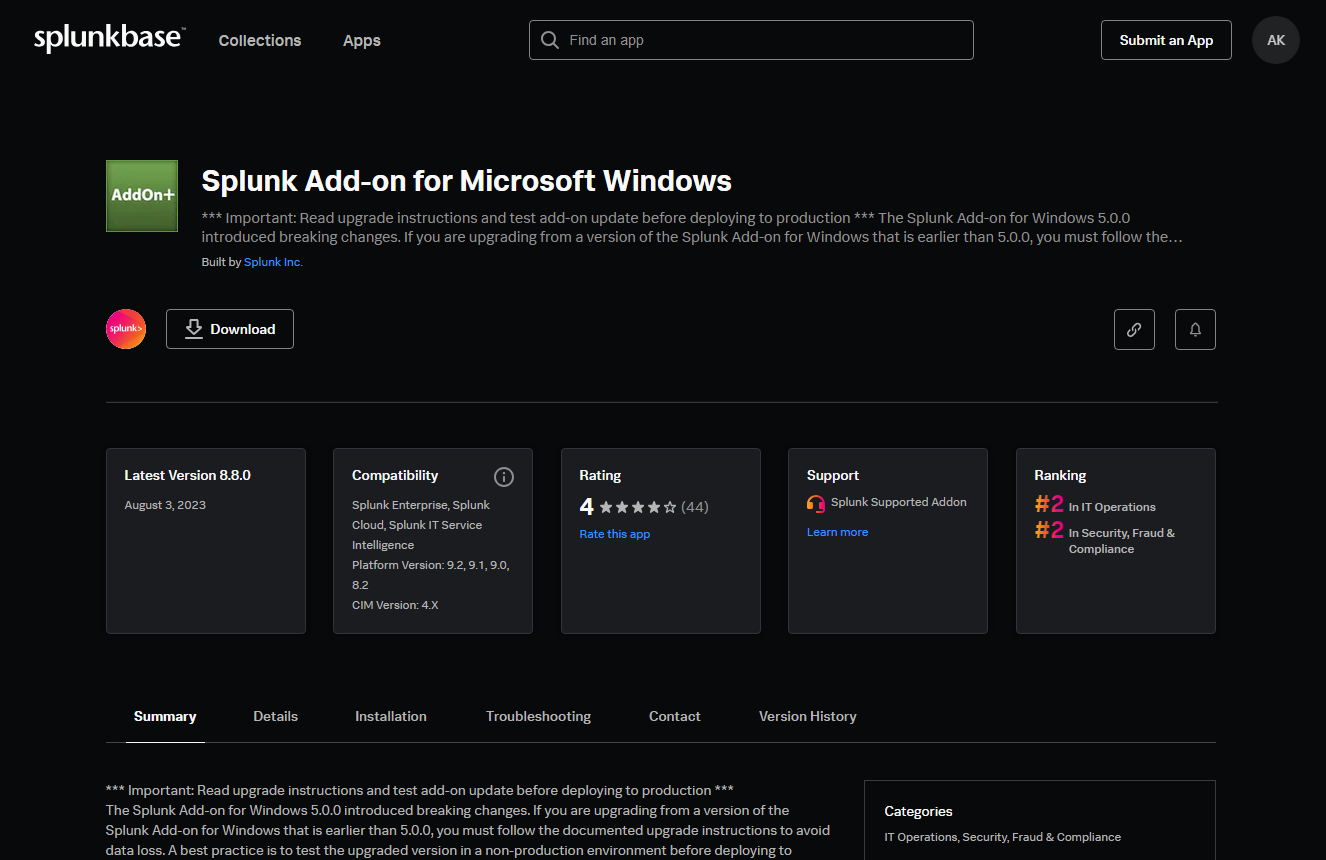Open the Splunk Inc. builder link
Viewport: 1326px width, 860px height.
point(273,262)
